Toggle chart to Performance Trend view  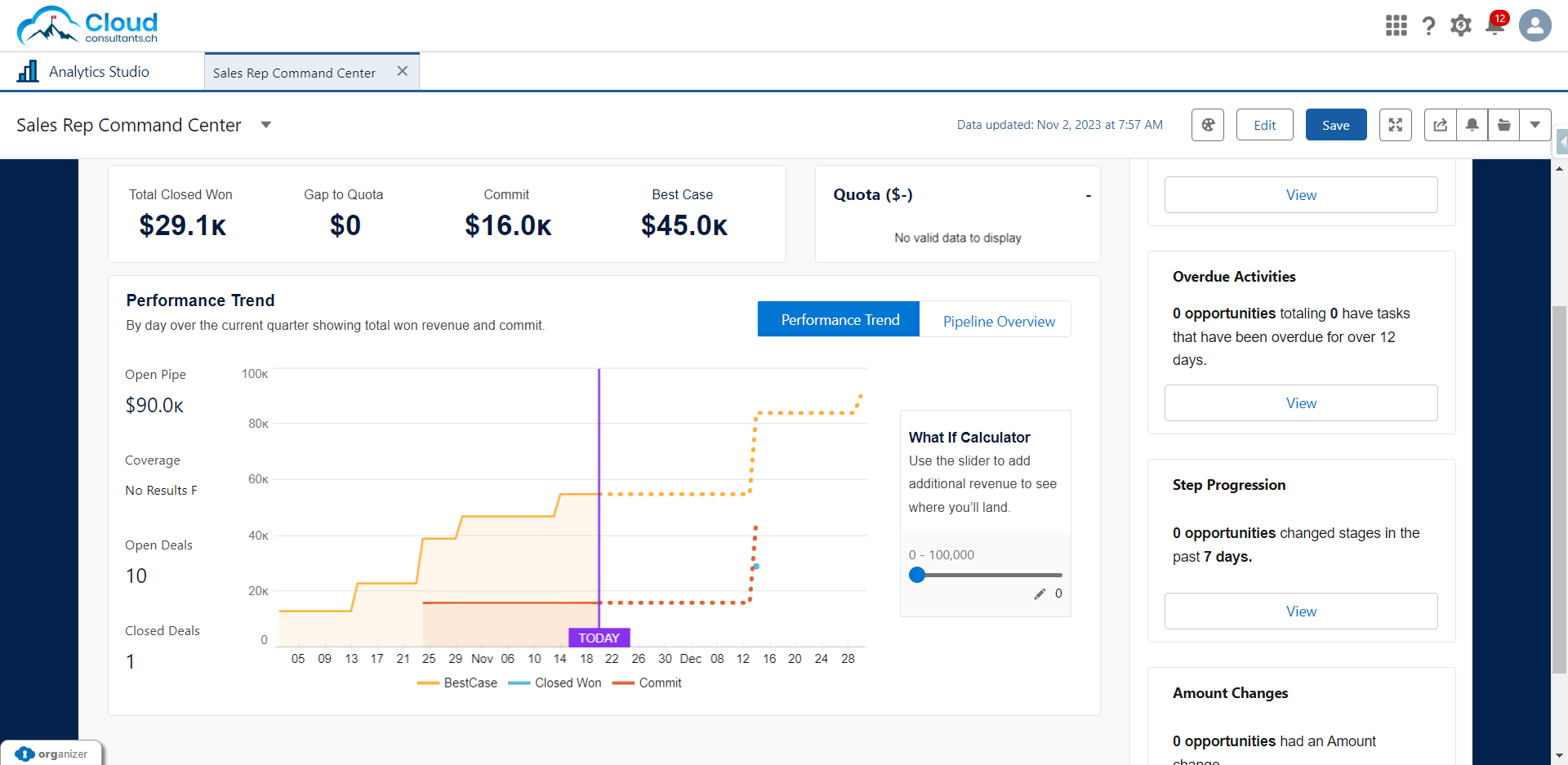pyautogui.click(x=839, y=320)
